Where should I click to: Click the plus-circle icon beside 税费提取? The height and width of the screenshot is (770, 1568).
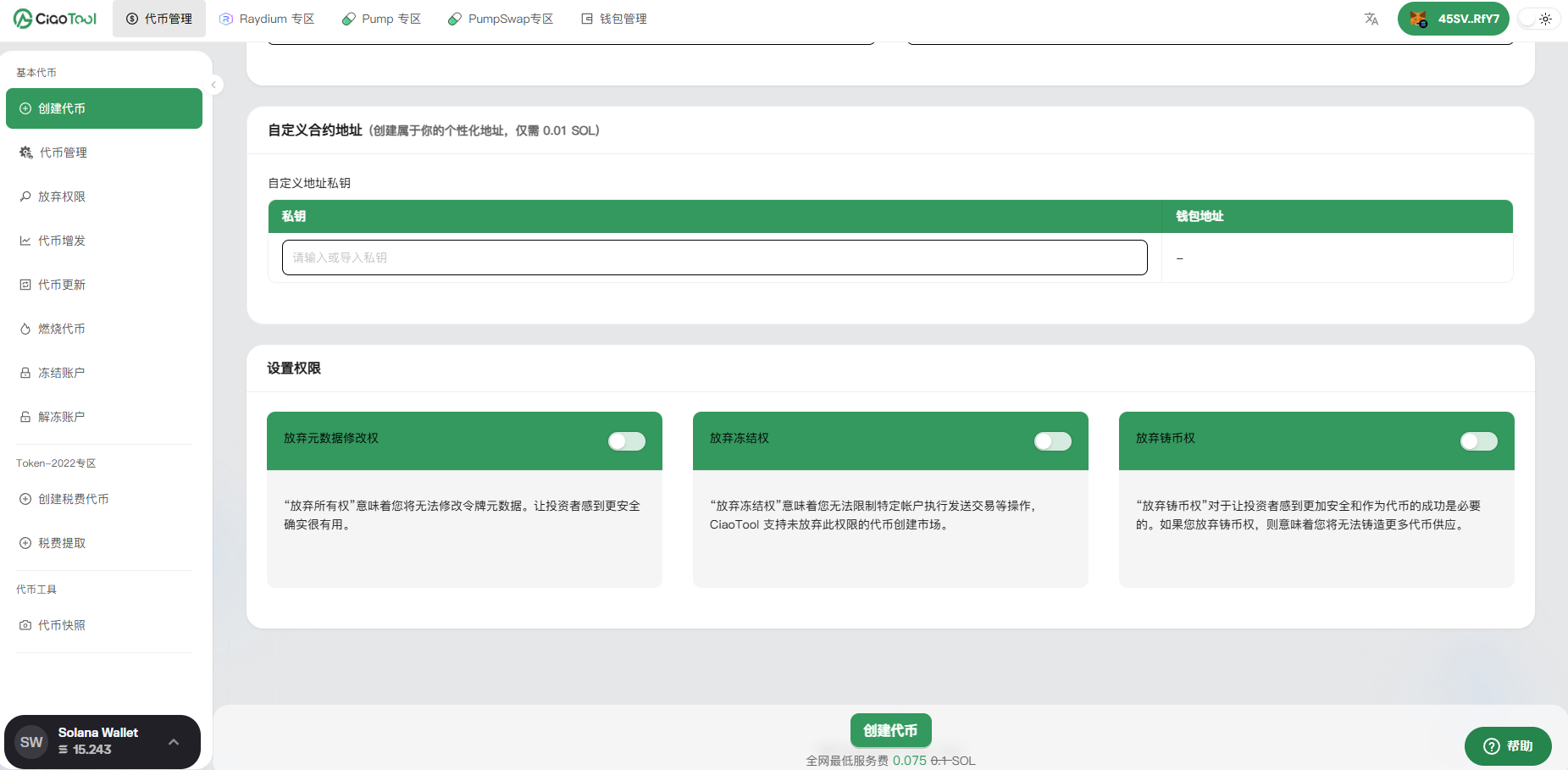point(25,543)
